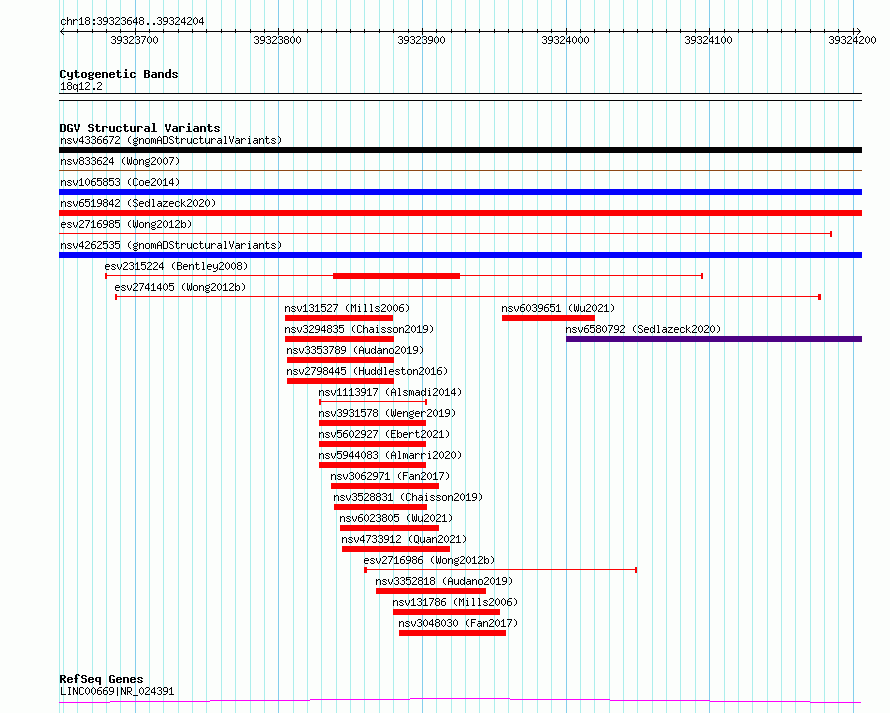This screenshot has height=713, width=890.
Task: Click the 18q12.2 band label
Action: coord(81,86)
